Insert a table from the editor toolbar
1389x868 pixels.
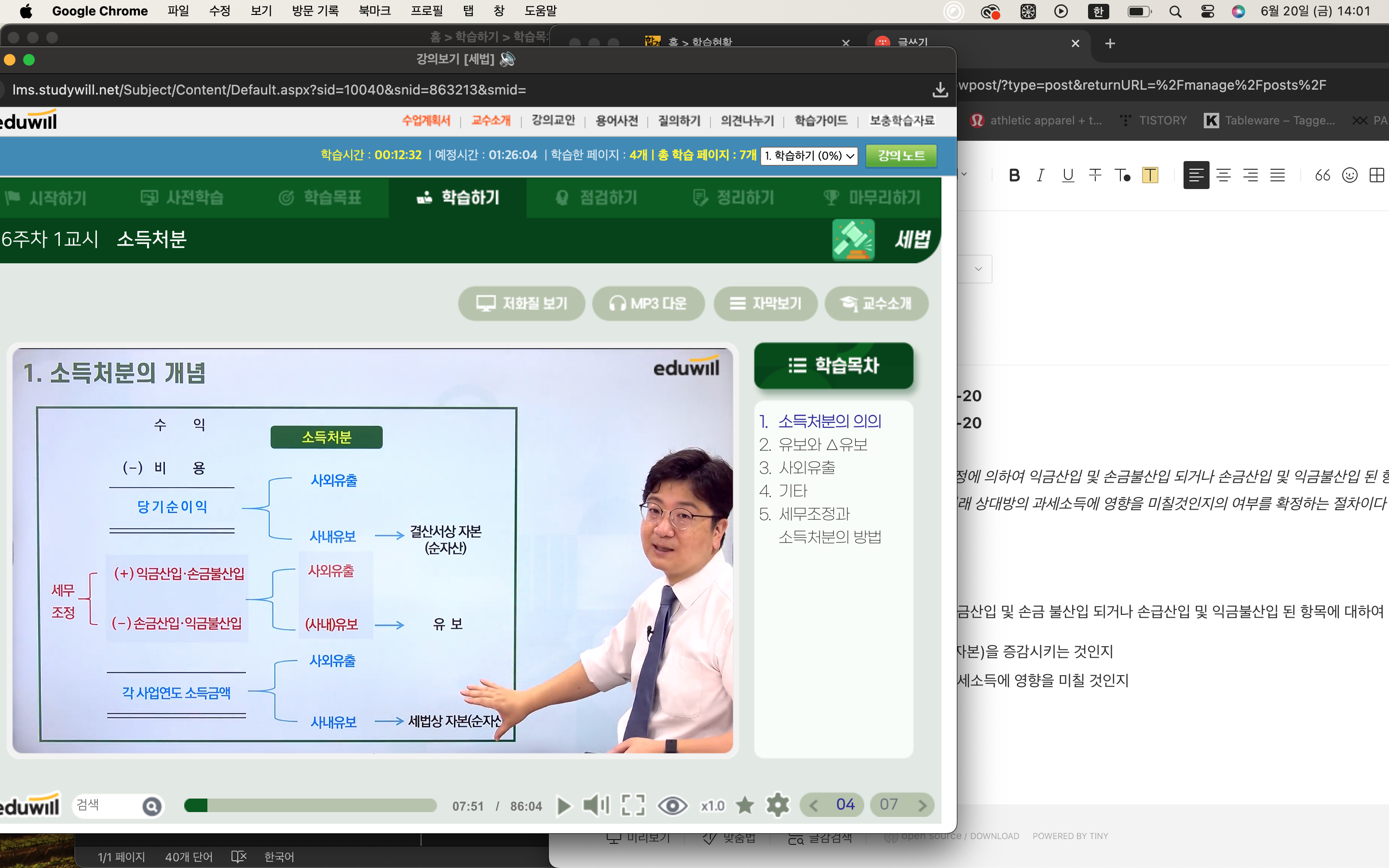[x=1376, y=175]
